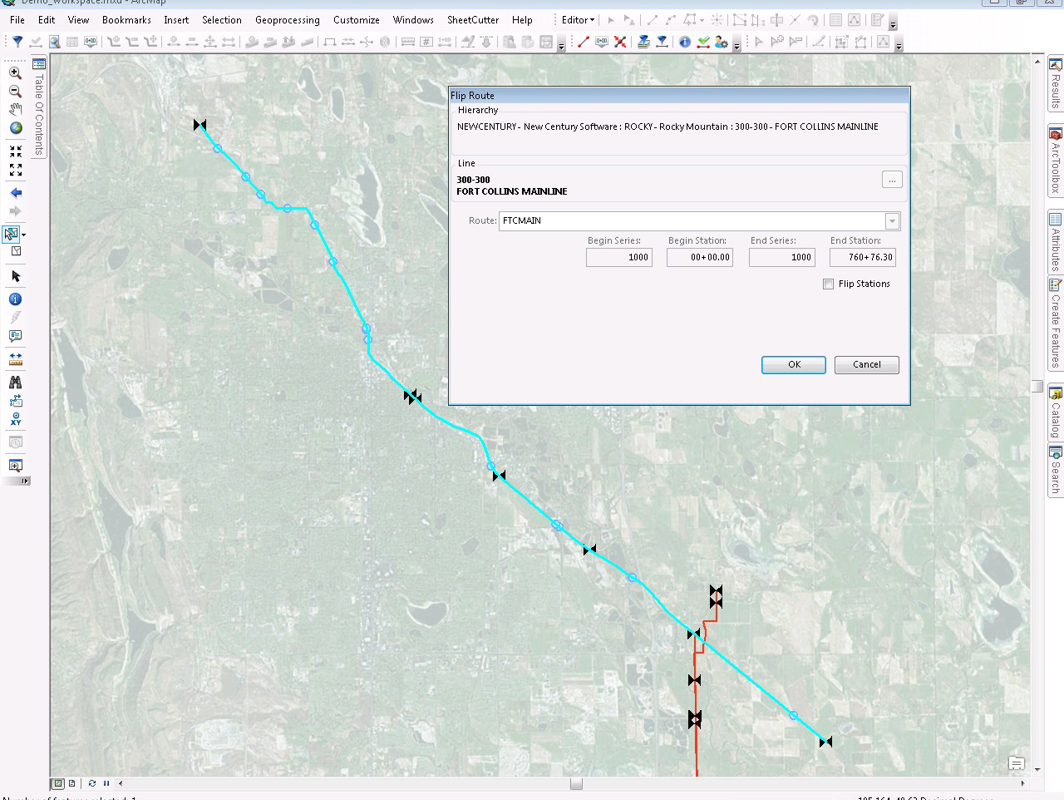This screenshot has width=1064, height=800.
Task: Select the Measure ruler tool
Action: tap(15, 359)
